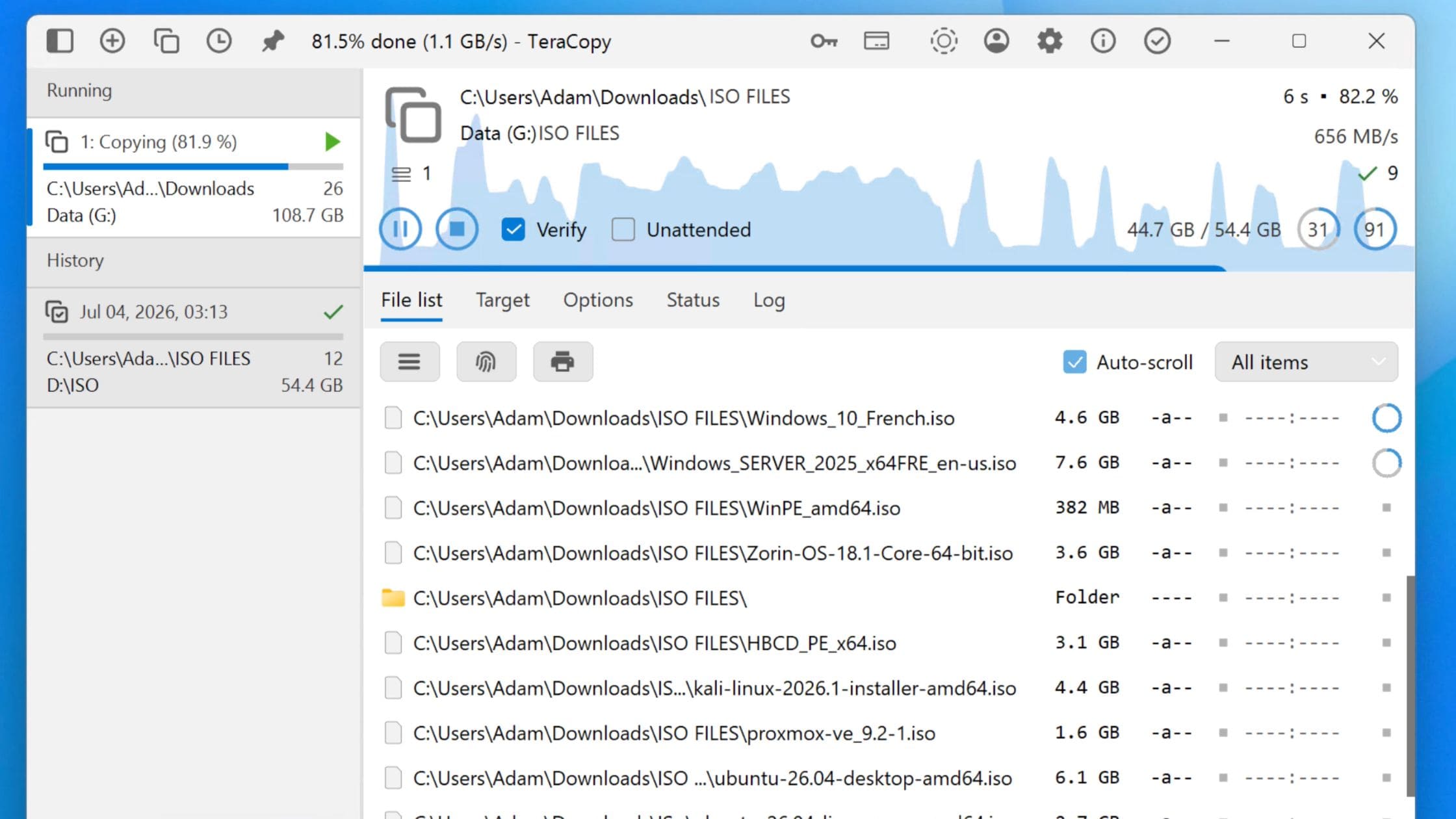1456x819 pixels.
Task: Click the source path C:\Users\Adam\Downloads\ ISO FILES
Action: click(x=625, y=97)
